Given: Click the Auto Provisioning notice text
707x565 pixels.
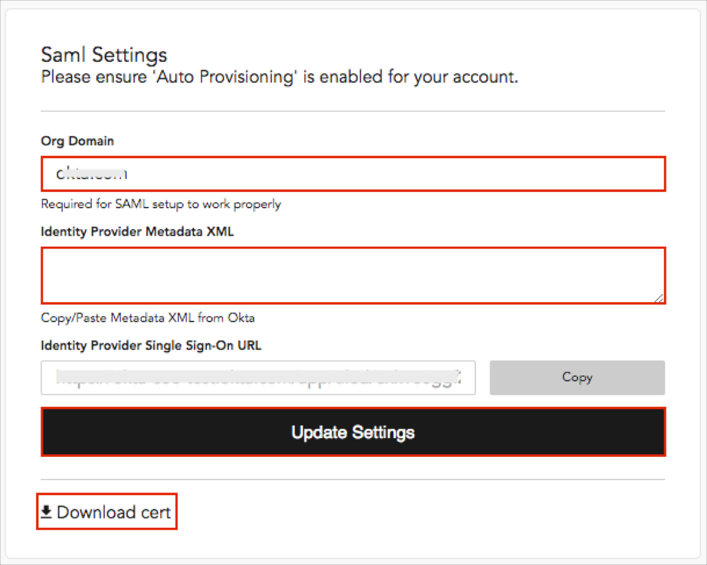Looking at the screenshot, I should pos(279,76).
